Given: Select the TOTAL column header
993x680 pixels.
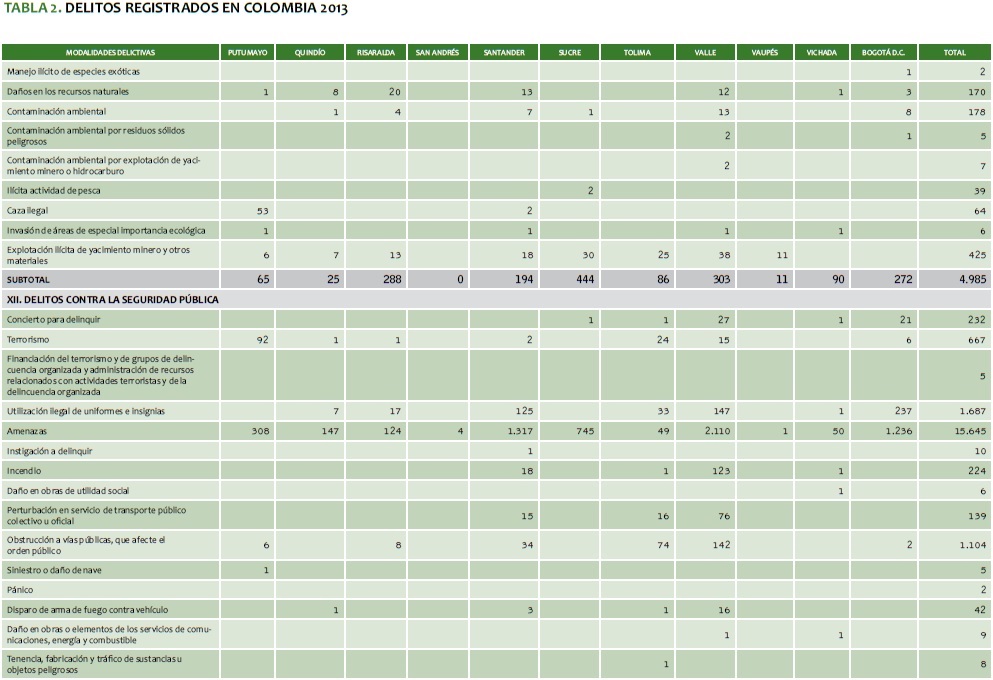Looking at the screenshot, I should click(x=954, y=52).
